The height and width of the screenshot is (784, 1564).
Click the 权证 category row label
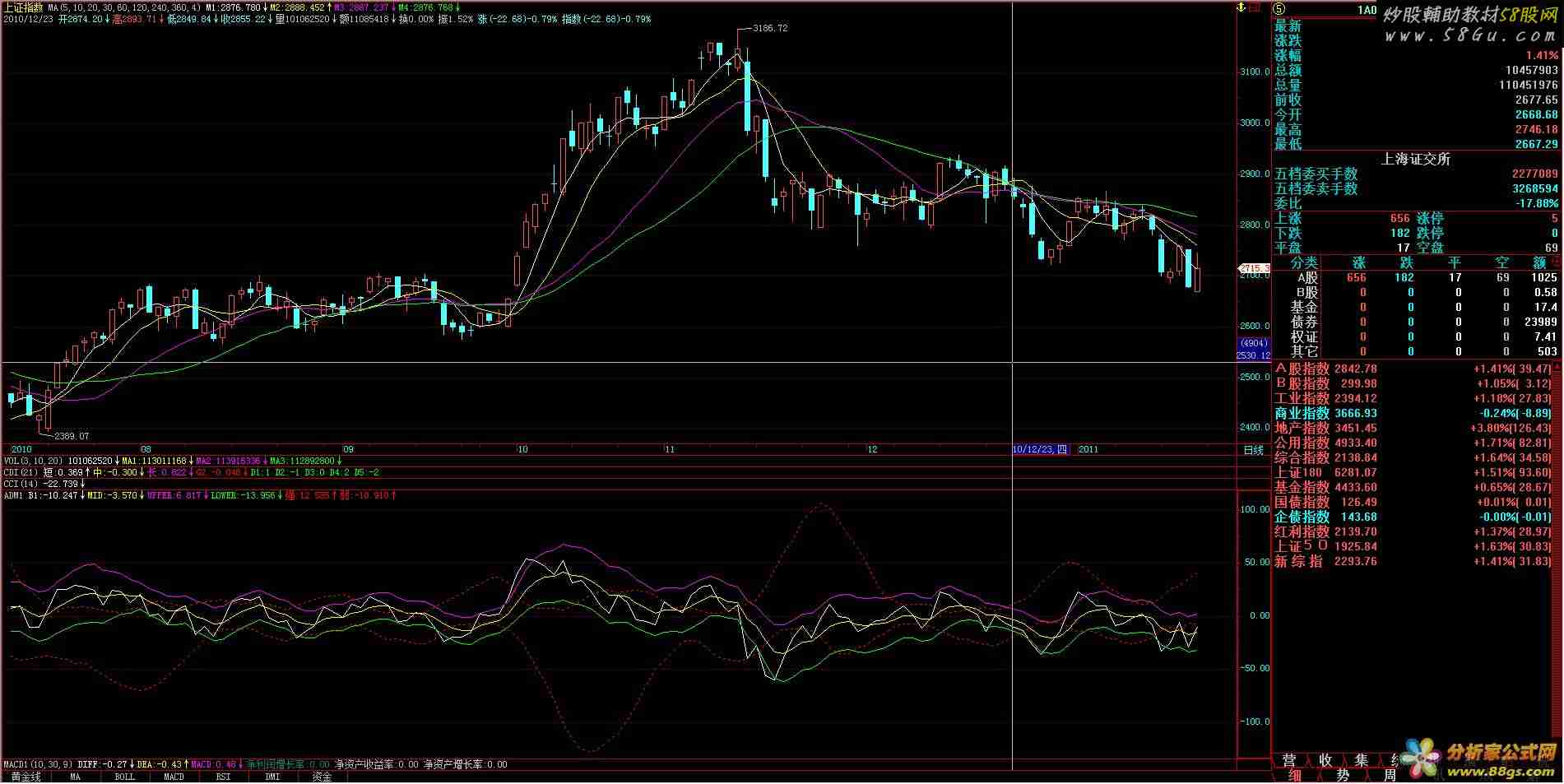click(1304, 337)
